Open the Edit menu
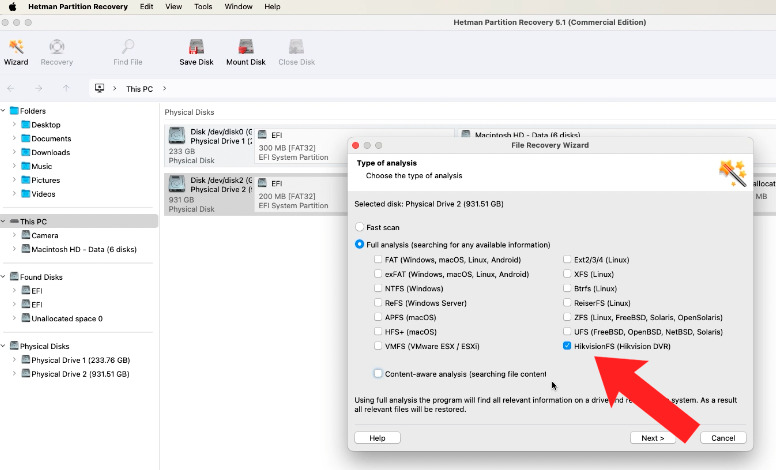Screen dimensions: 776x470 coord(146,6)
